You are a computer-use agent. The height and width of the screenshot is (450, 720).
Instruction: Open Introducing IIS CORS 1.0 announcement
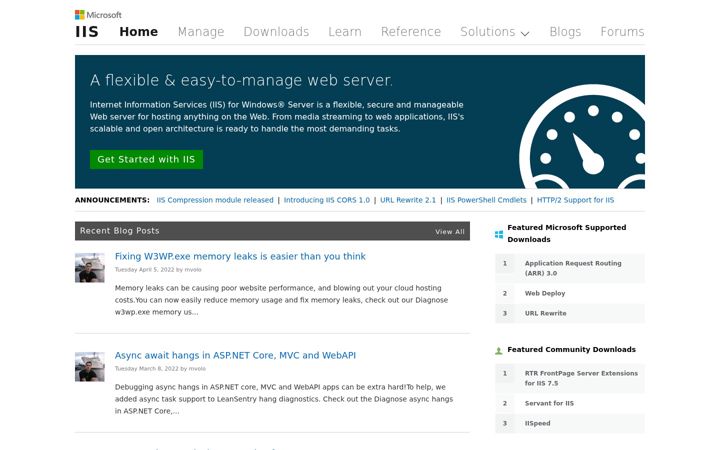point(326,200)
